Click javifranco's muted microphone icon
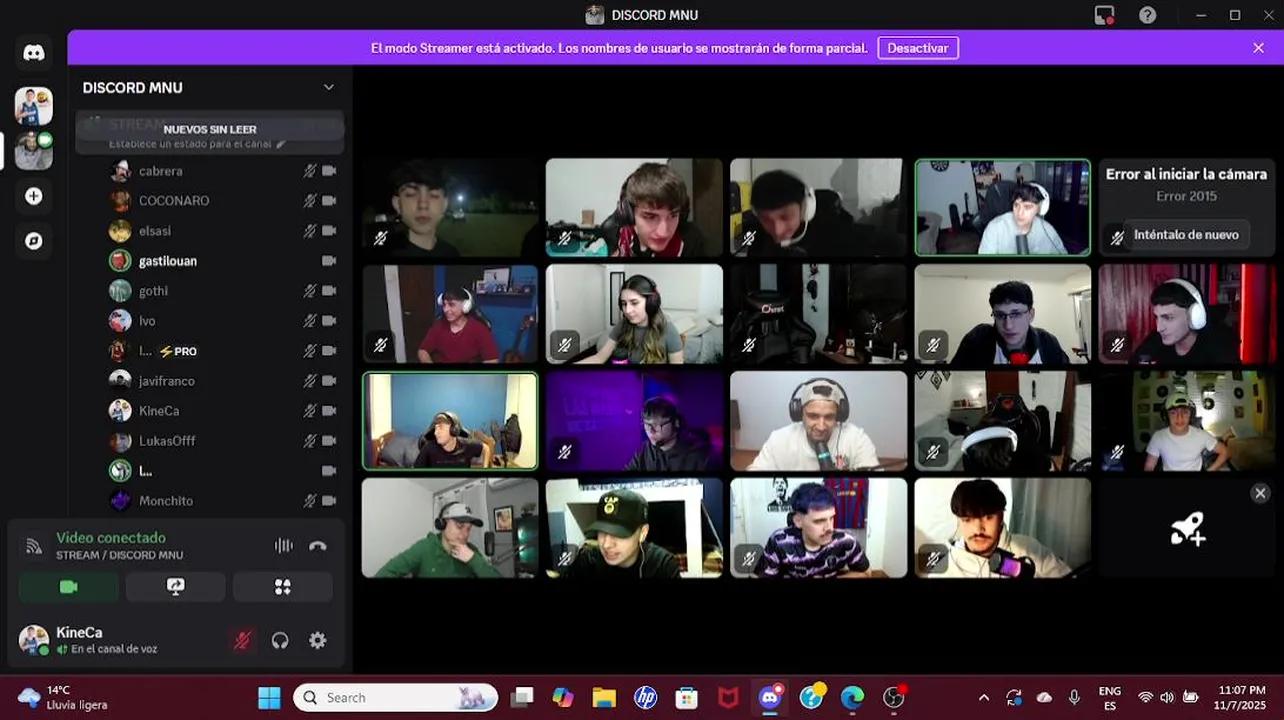 (x=310, y=381)
